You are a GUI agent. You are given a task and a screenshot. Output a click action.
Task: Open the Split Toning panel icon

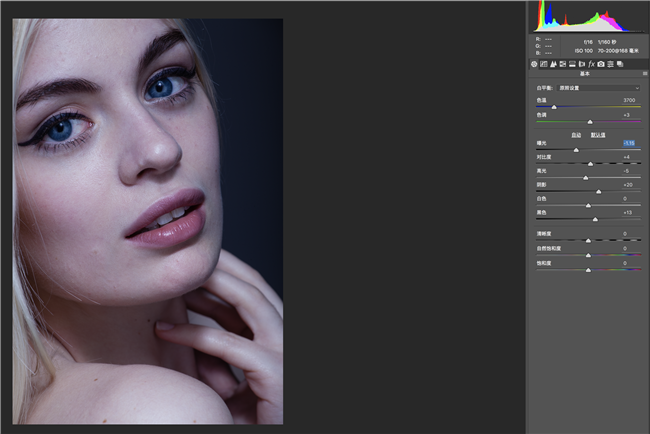(x=572, y=64)
